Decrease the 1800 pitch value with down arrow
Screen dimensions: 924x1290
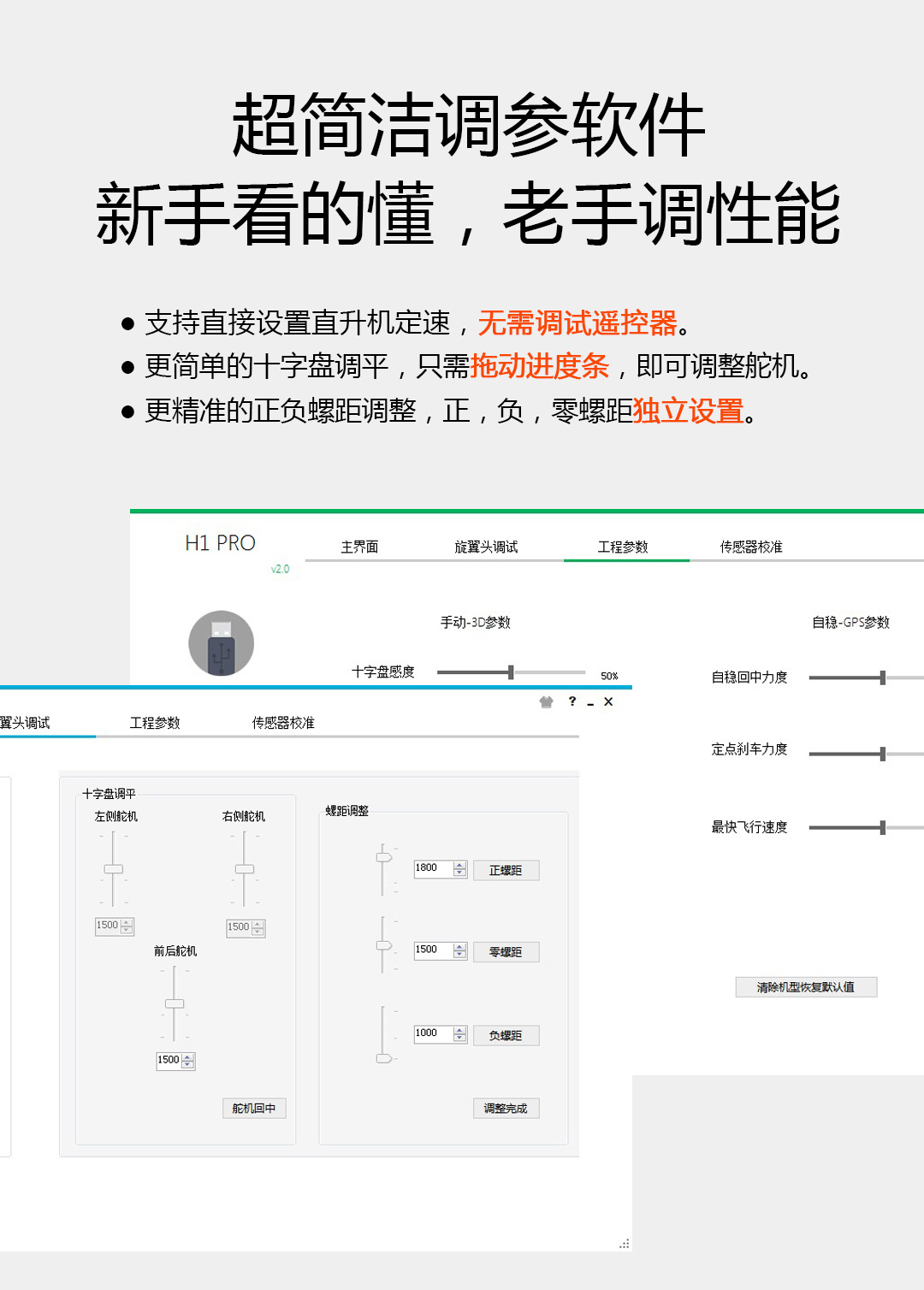tap(460, 873)
